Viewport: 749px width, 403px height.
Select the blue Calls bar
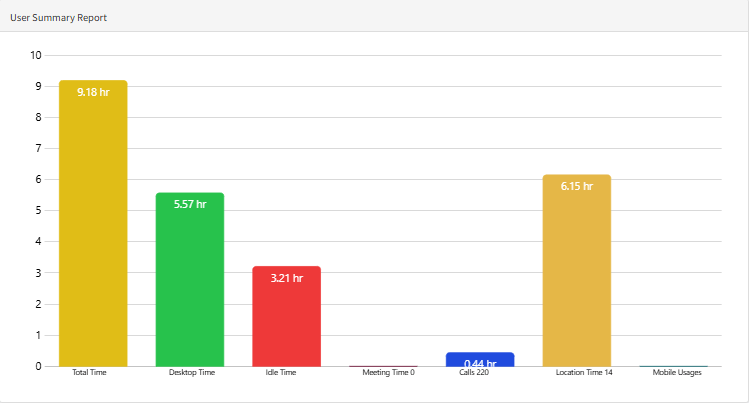click(x=480, y=357)
